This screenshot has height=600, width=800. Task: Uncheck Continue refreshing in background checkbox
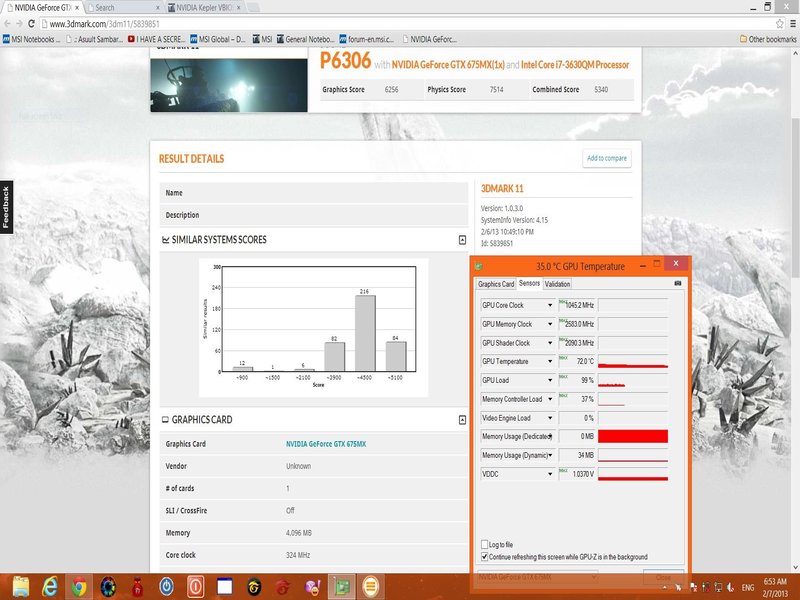(x=484, y=557)
